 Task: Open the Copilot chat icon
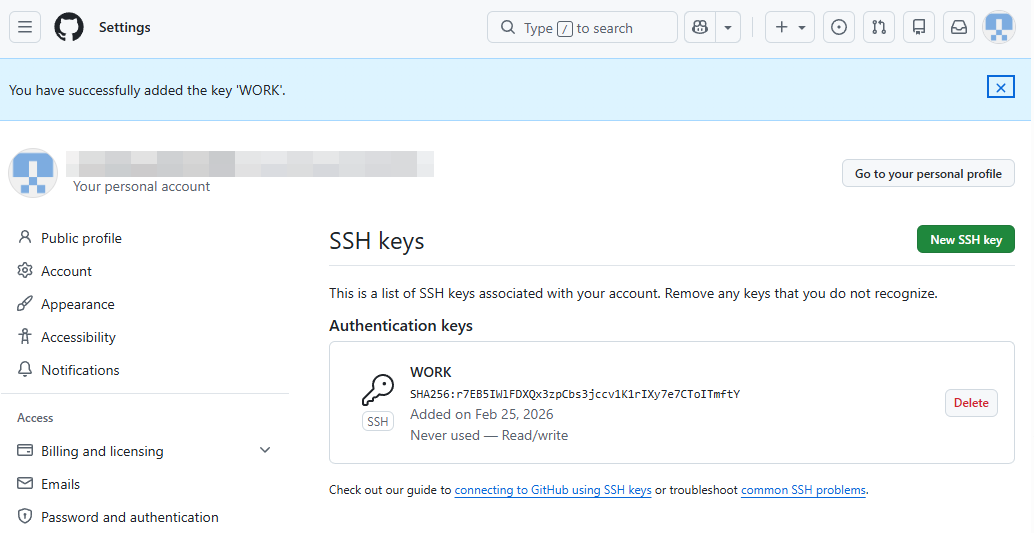700,27
